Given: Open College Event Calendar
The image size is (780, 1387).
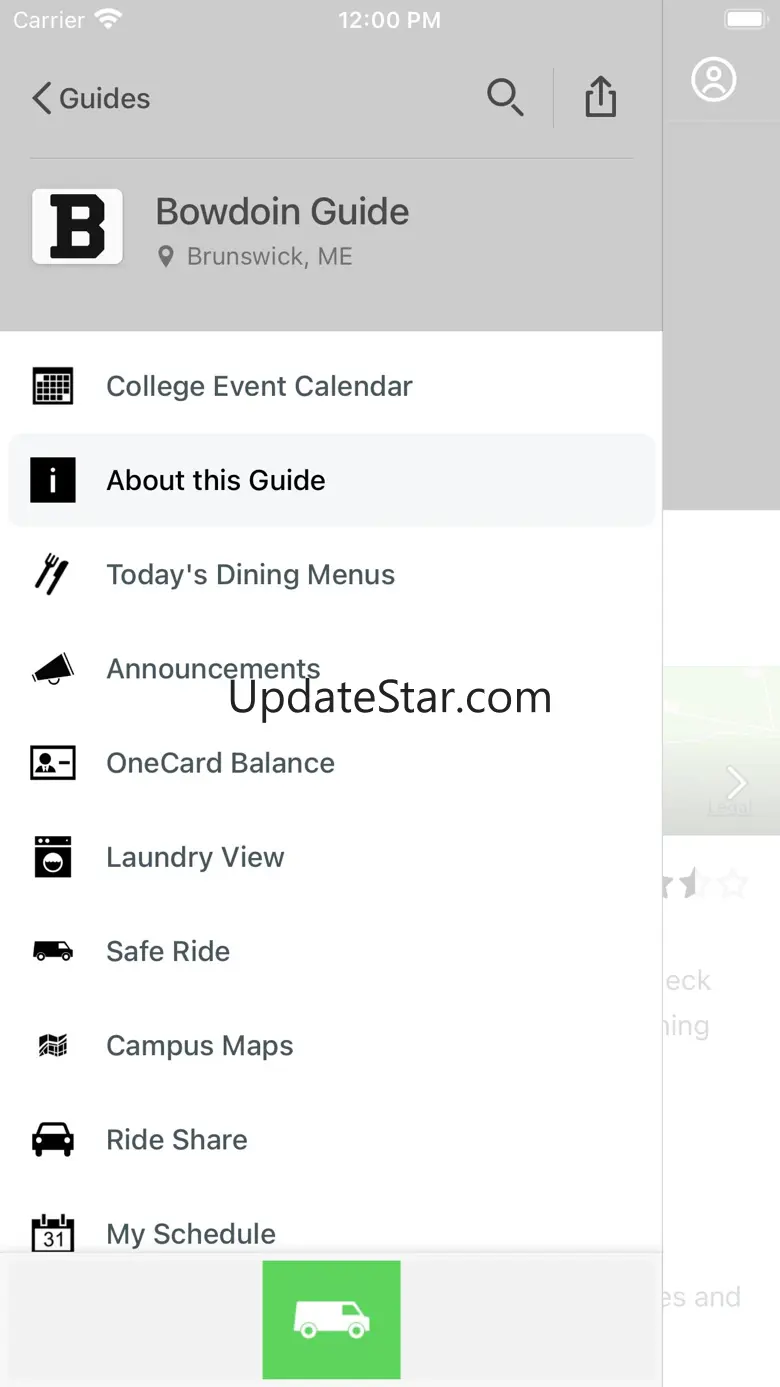Looking at the screenshot, I should [x=331, y=386].
